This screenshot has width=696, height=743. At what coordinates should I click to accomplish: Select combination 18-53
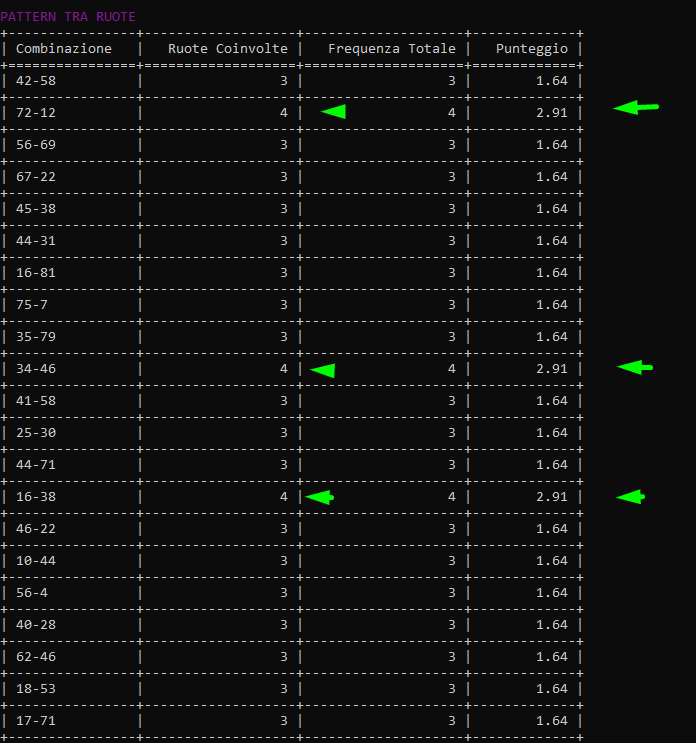36,689
